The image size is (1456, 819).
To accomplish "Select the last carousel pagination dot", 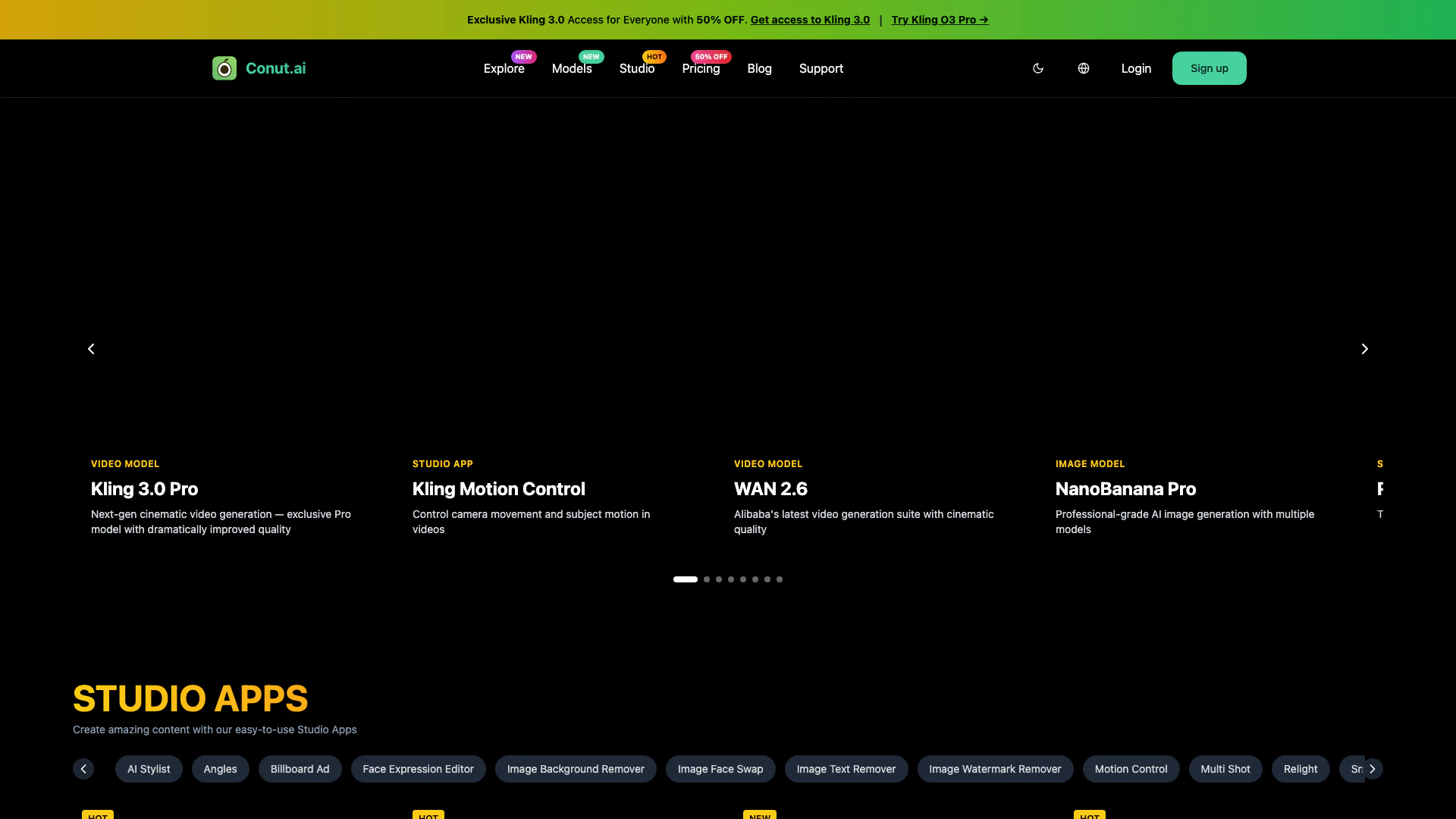I will [x=780, y=579].
